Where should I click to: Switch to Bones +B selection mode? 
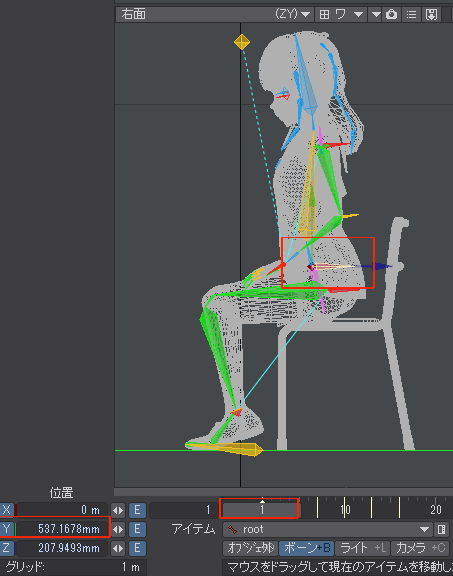tap(307, 548)
